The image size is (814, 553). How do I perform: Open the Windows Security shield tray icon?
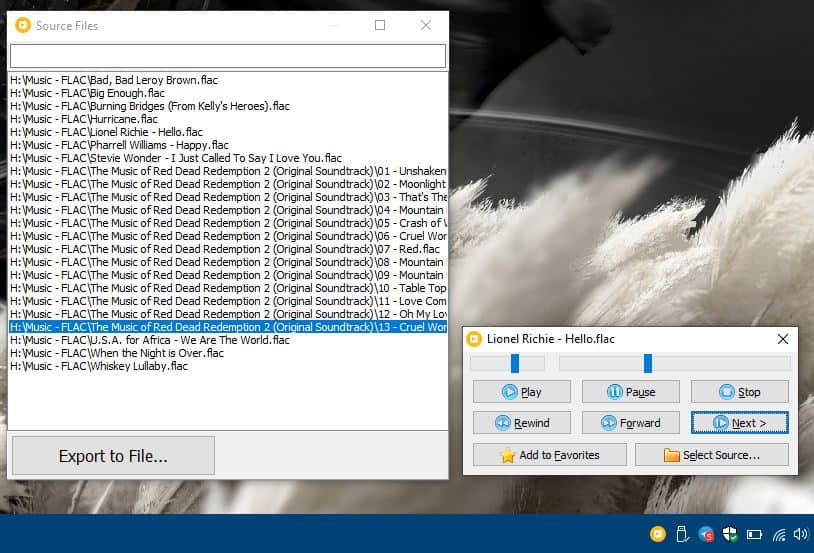click(x=730, y=534)
